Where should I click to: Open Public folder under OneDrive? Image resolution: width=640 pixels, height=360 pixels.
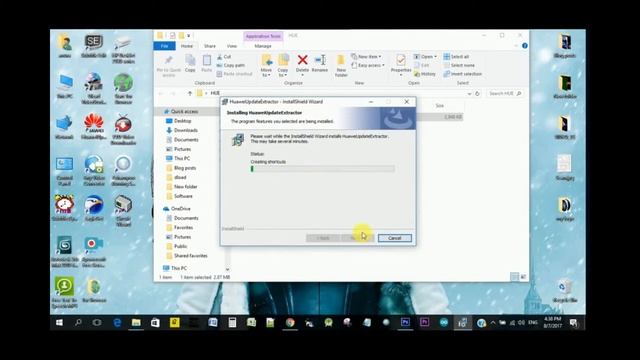coord(180,246)
